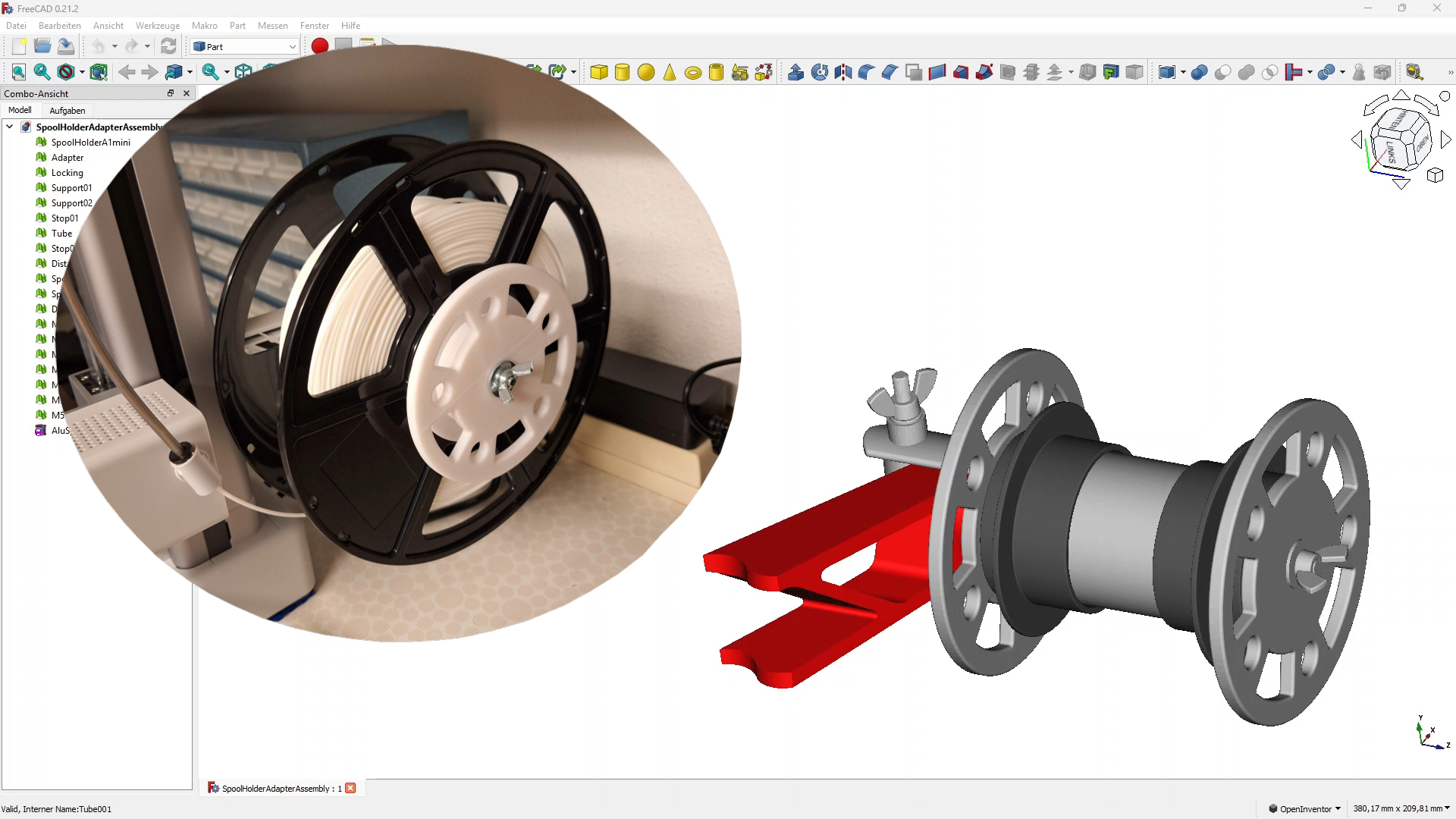Make intersection of two shapes
Image resolution: width=1456 pixels, height=819 pixels.
[1270, 72]
